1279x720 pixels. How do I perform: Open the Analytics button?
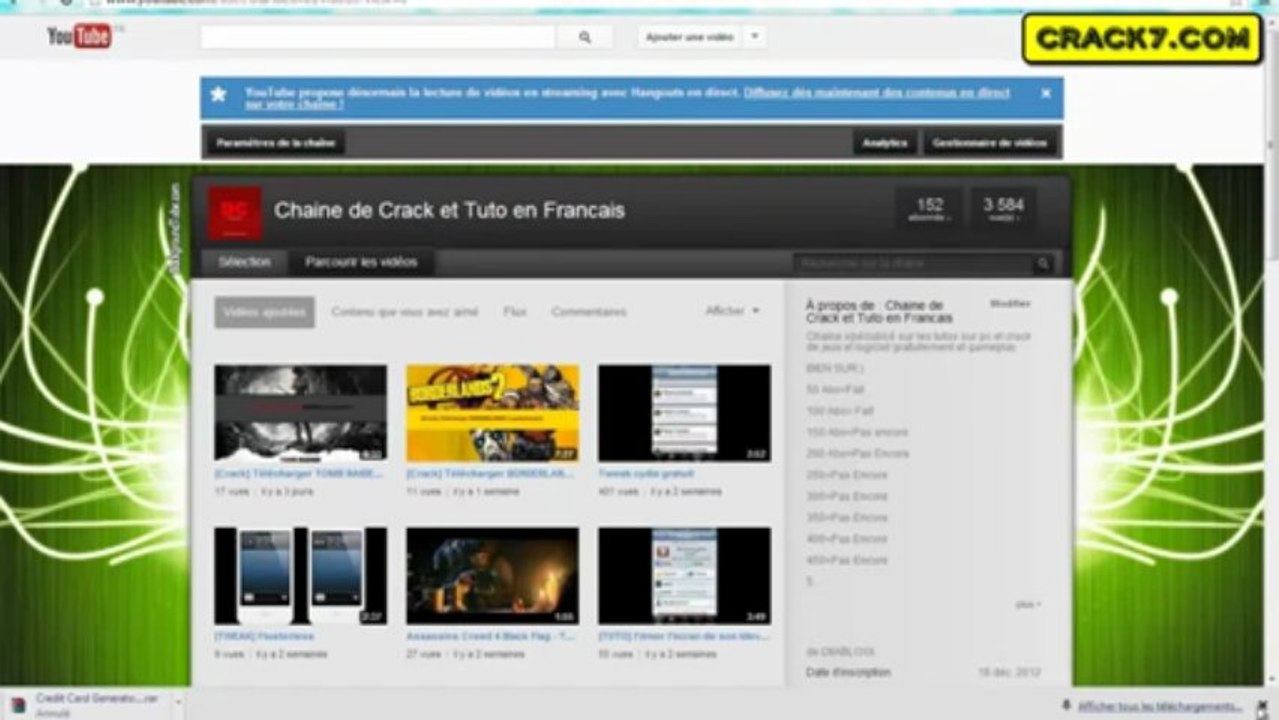pyautogui.click(x=885, y=143)
